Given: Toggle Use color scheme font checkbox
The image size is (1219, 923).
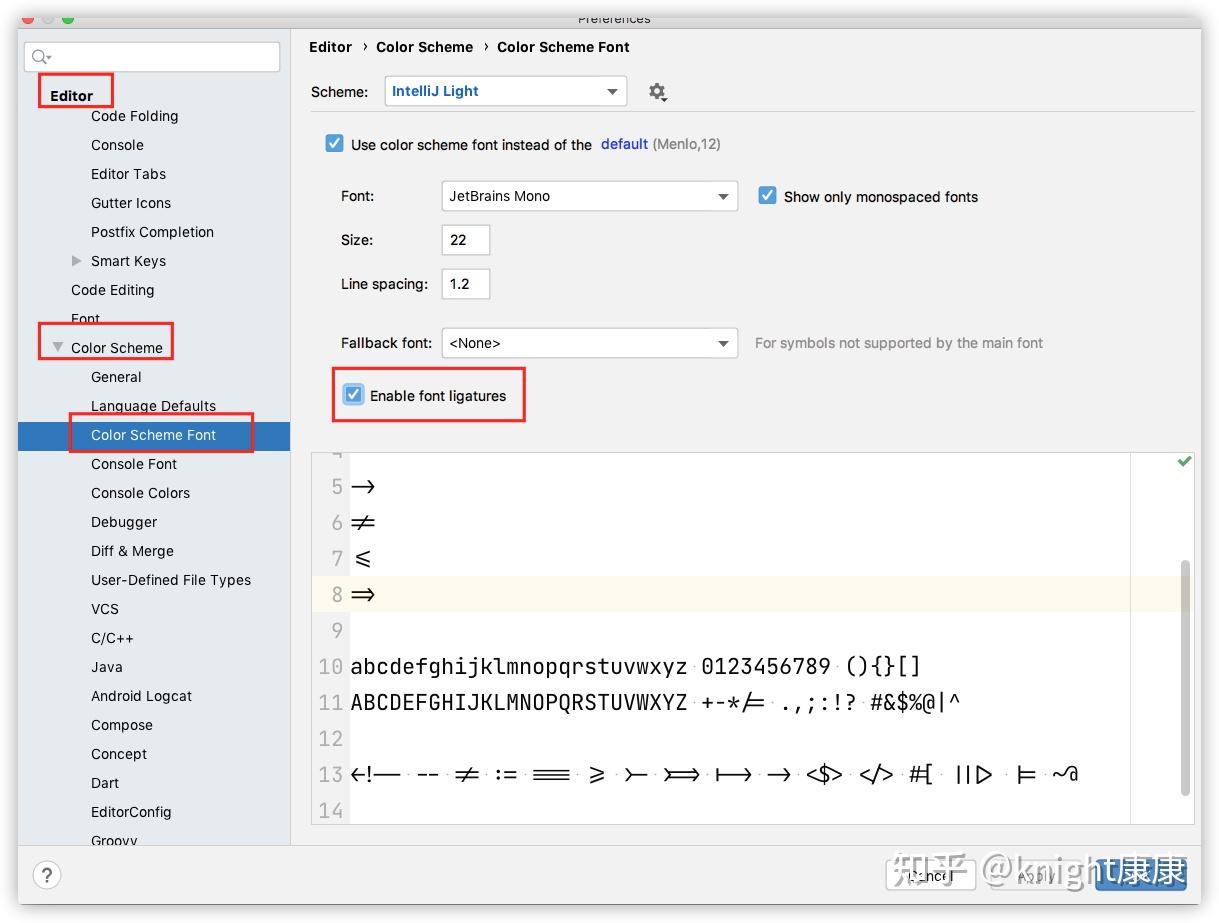Looking at the screenshot, I should (x=335, y=144).
